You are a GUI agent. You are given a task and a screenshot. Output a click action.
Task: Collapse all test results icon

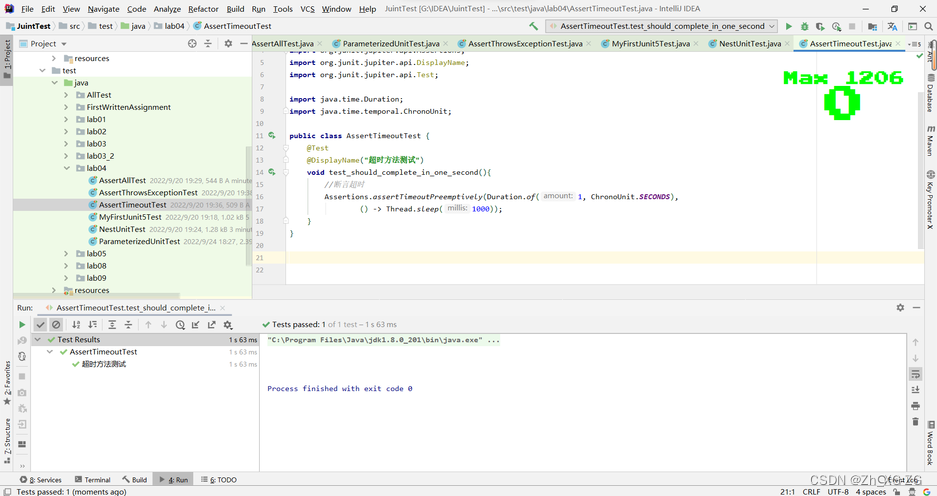[128, 324]
